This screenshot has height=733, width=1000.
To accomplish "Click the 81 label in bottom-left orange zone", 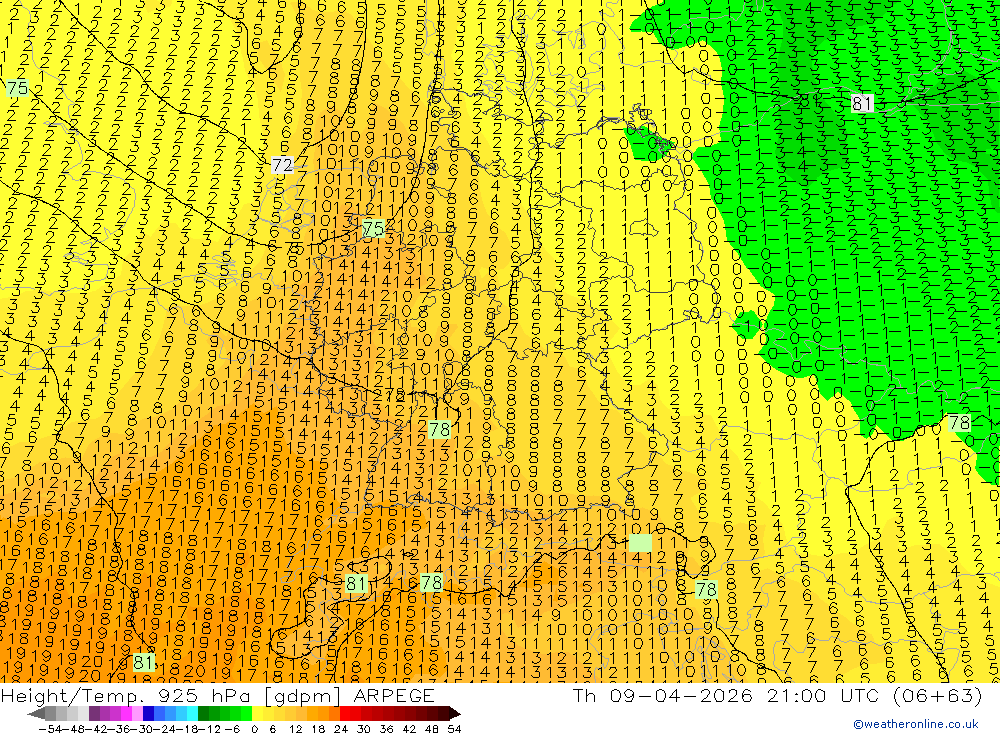I will tap(143, 662).
